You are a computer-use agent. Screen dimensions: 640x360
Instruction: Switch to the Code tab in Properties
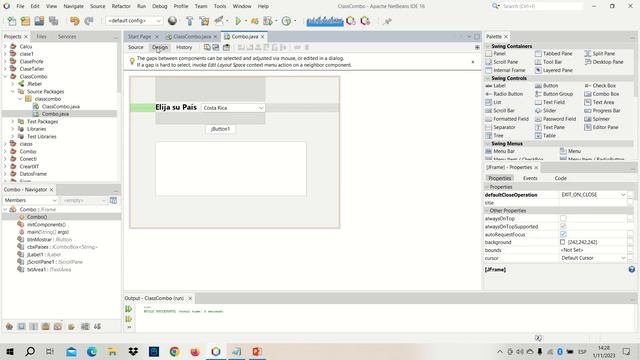[x=560, y=178]
